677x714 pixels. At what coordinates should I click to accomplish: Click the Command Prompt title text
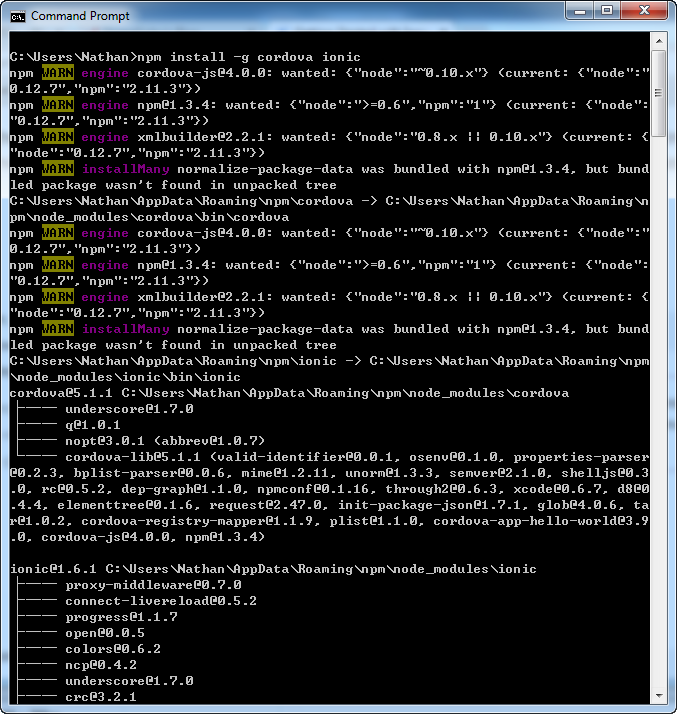tap(80, 16)
